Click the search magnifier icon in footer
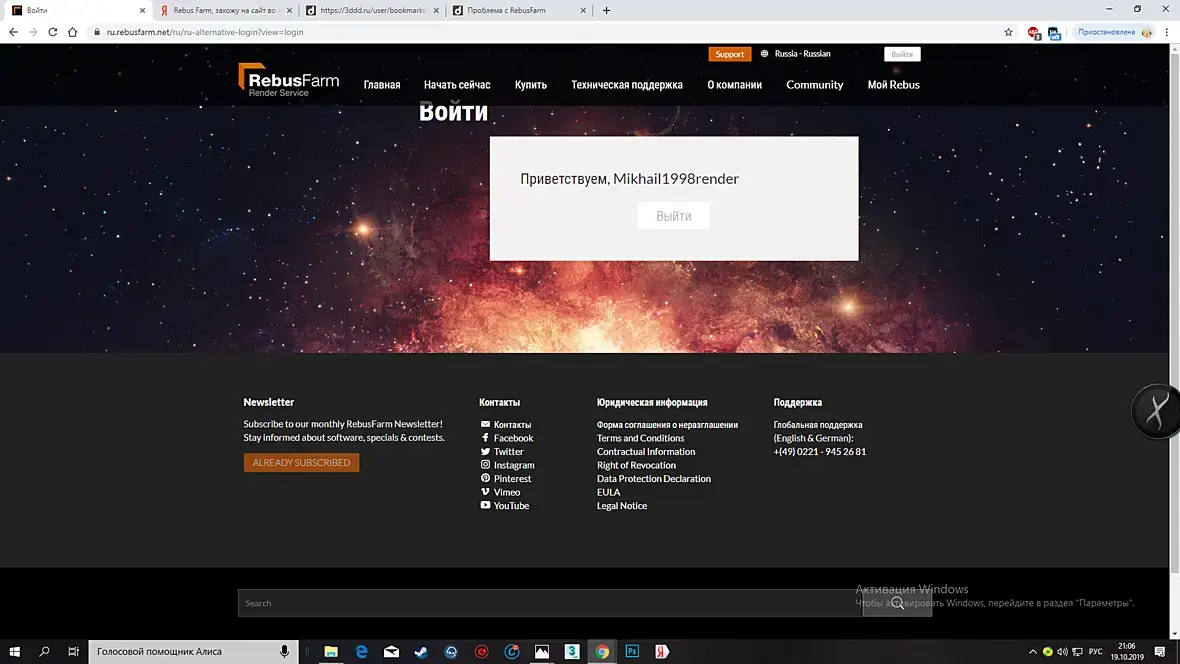The image size is (1180, 664). (897, 603)
